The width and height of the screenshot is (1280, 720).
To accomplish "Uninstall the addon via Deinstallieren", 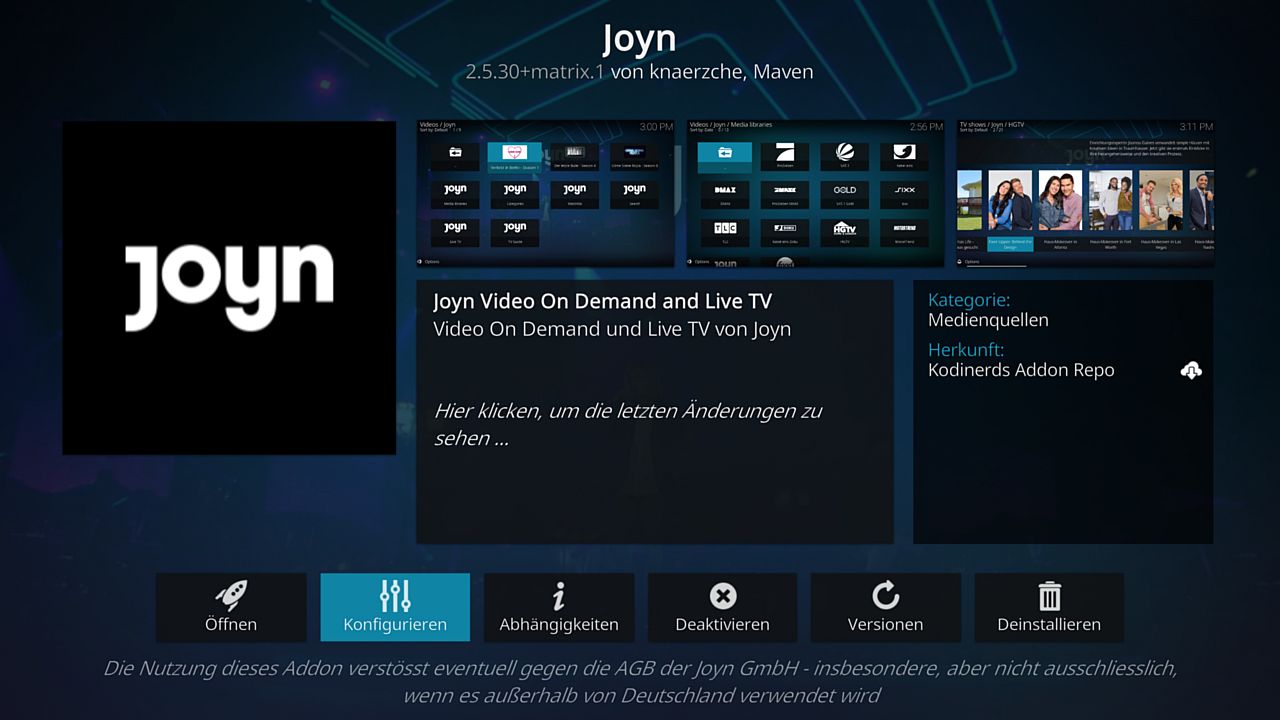I will click(x=1049, y=607).
